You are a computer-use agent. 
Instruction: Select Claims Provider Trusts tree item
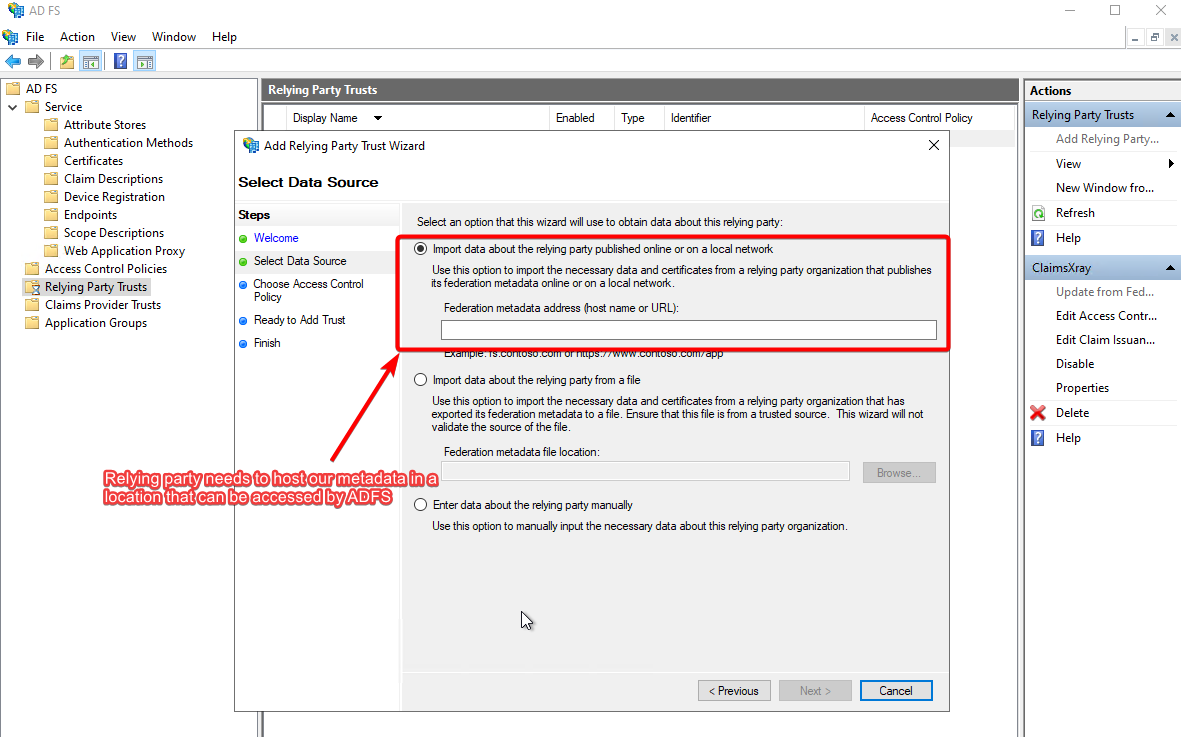pyautogui.click(x=102, y=305)
